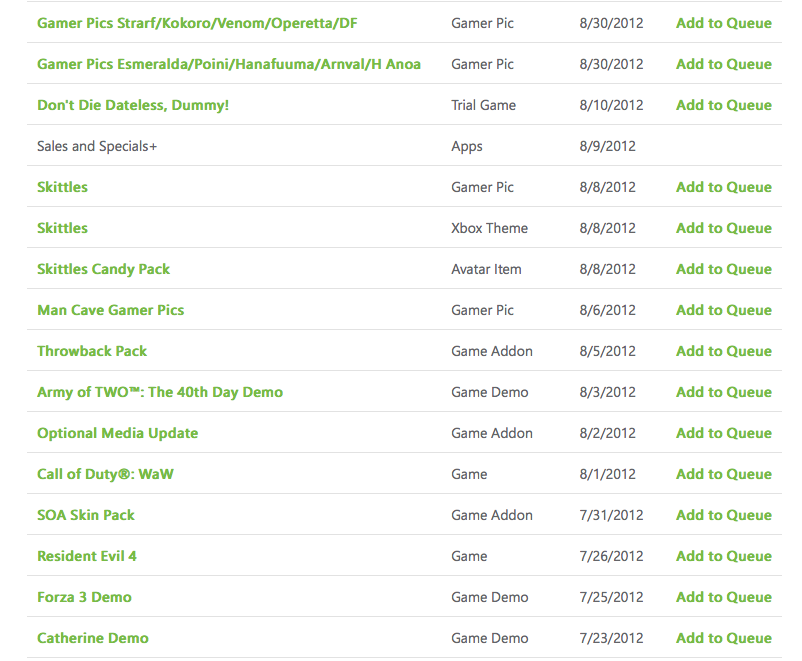Select the date 8/6/2012
Image resolution: width=802 pixels, height=661 pixels.
pyautogui.click(x=608, y=310)
